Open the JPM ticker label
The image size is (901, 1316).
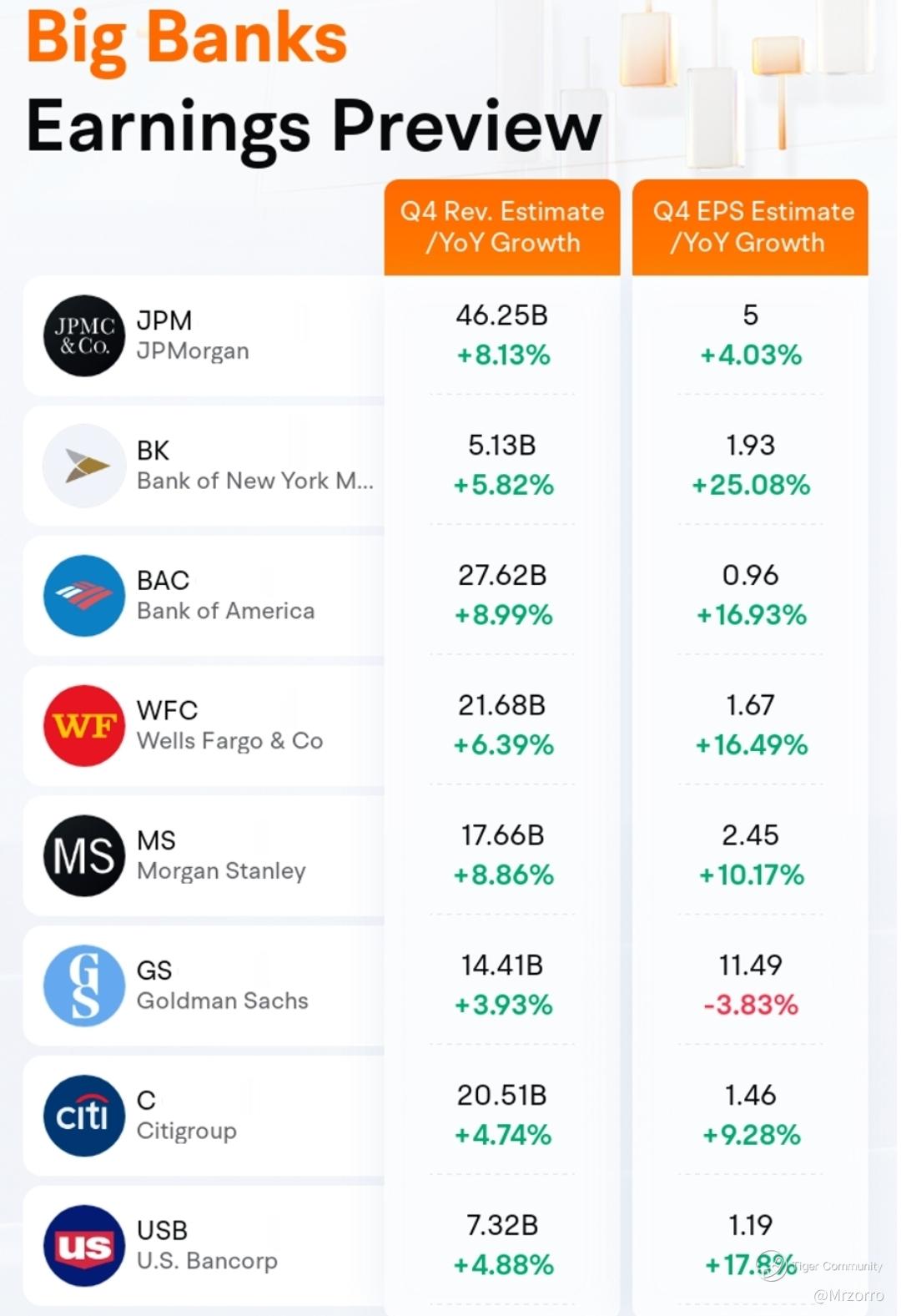click(x=164, y=320)
